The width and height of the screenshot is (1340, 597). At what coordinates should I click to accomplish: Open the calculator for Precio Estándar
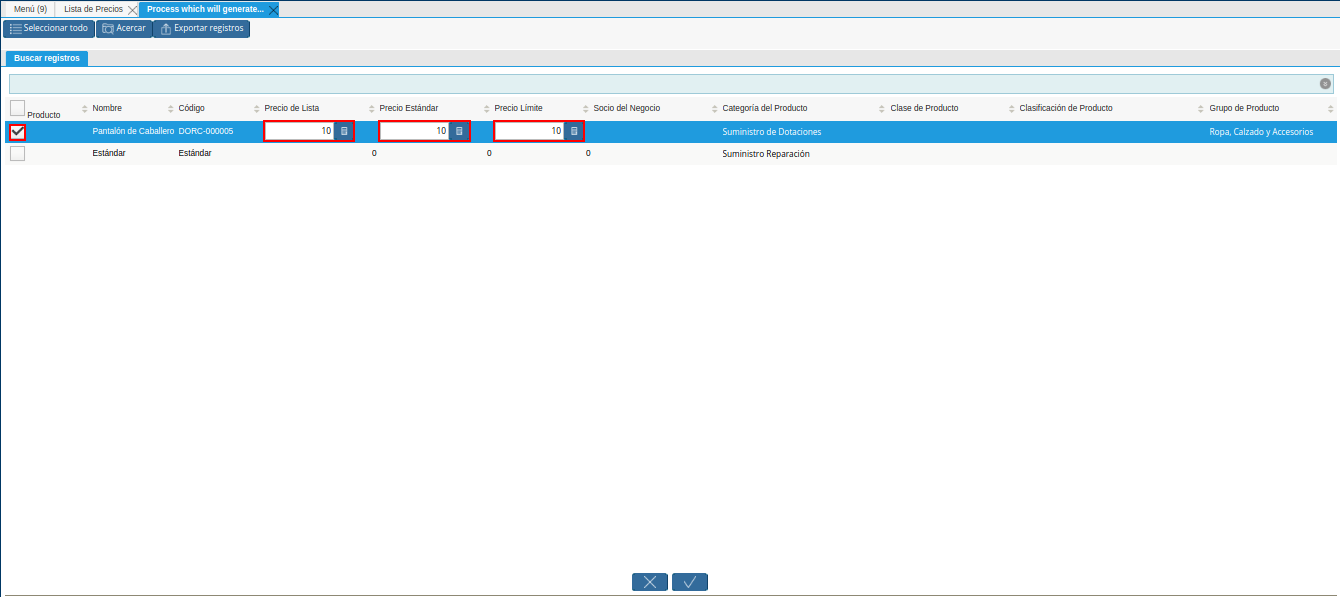pyautogui.click(x=459, y=131)
